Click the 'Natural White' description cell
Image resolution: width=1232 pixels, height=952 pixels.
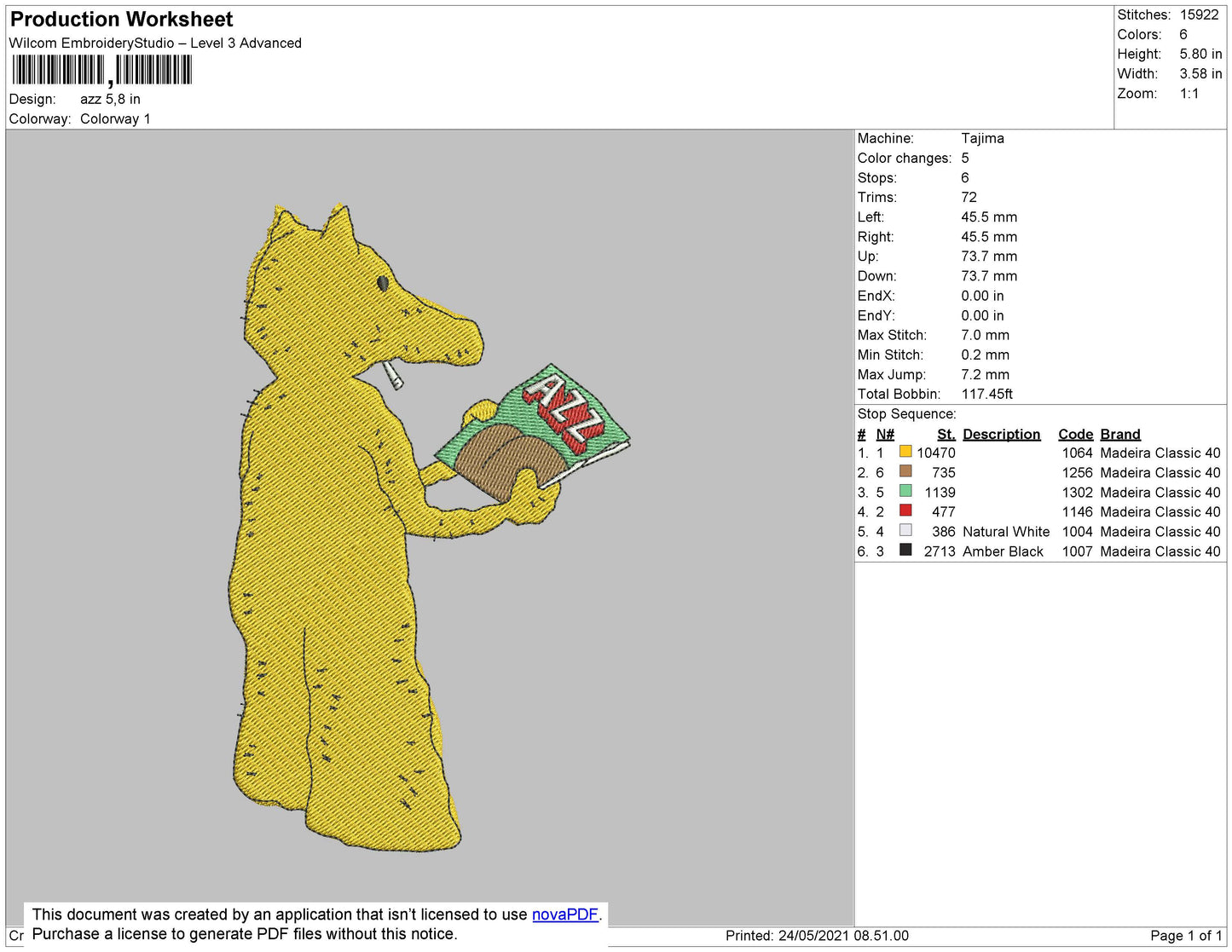(1006, 531)
